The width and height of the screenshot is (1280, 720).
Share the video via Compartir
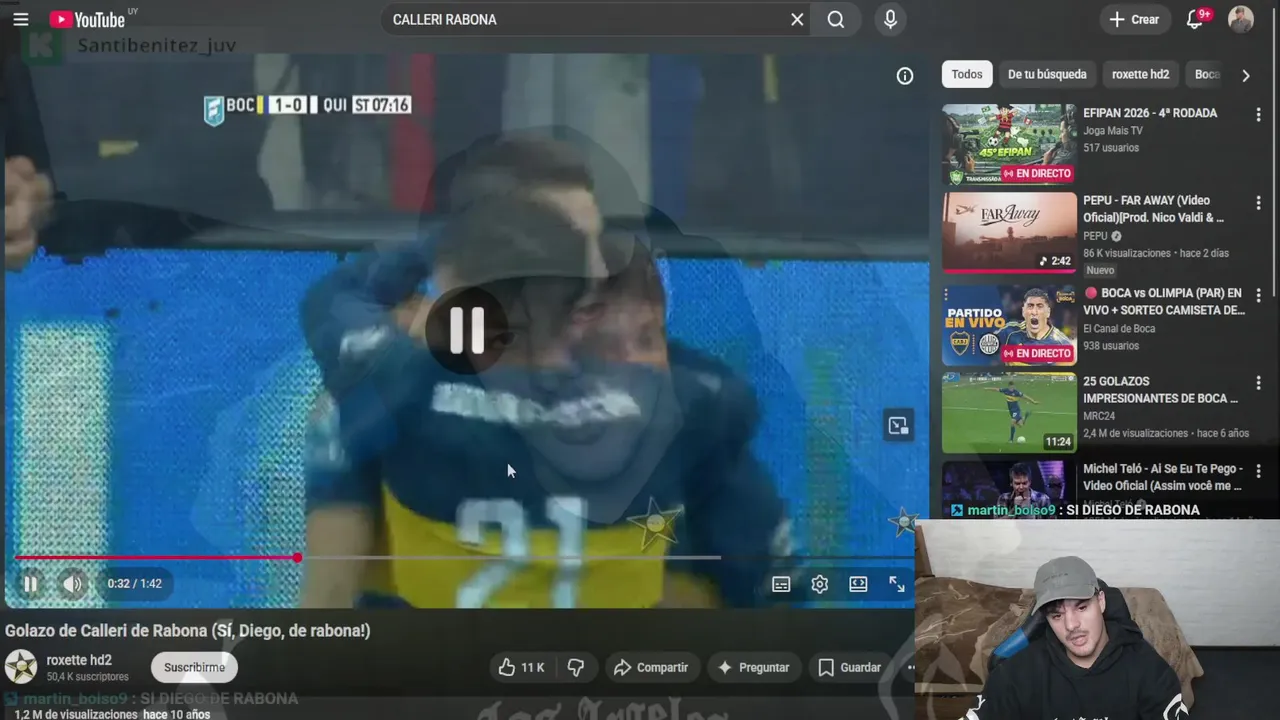pyautogui.click(x=651, y=667)
